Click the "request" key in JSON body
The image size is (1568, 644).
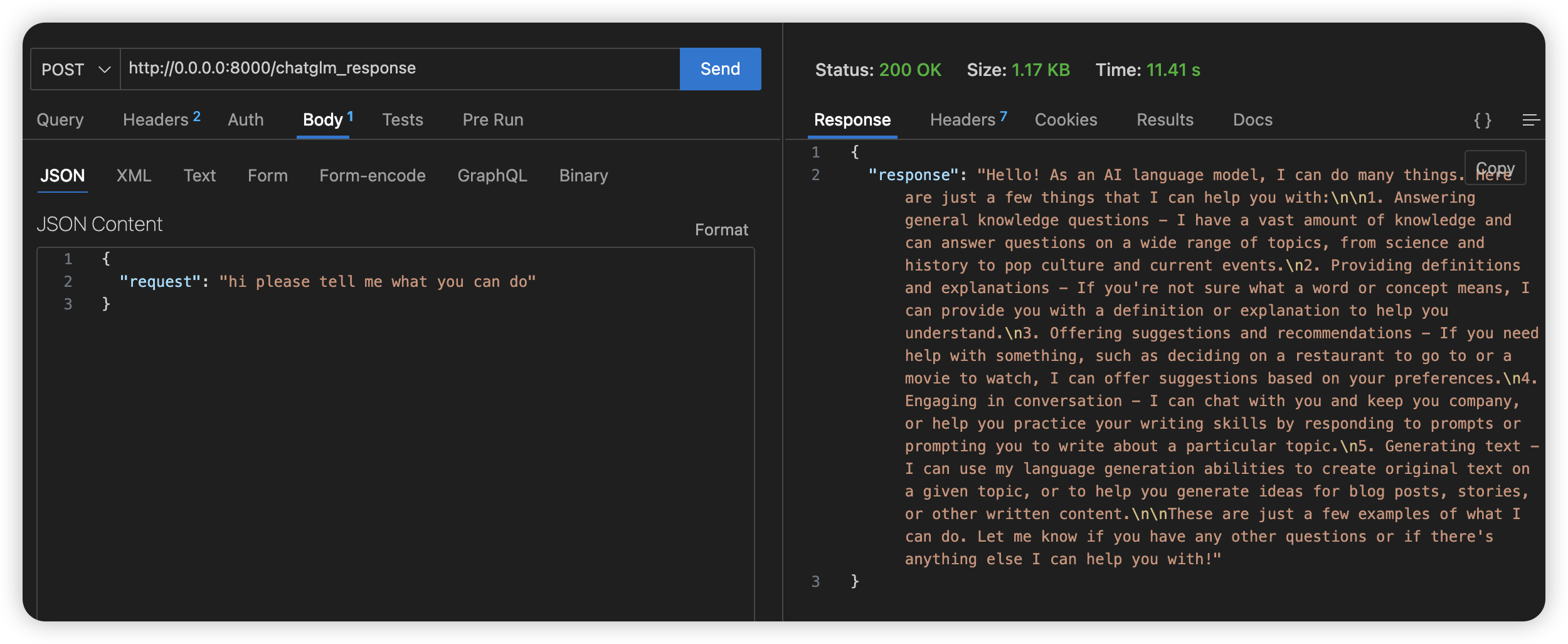coord(161,282)
